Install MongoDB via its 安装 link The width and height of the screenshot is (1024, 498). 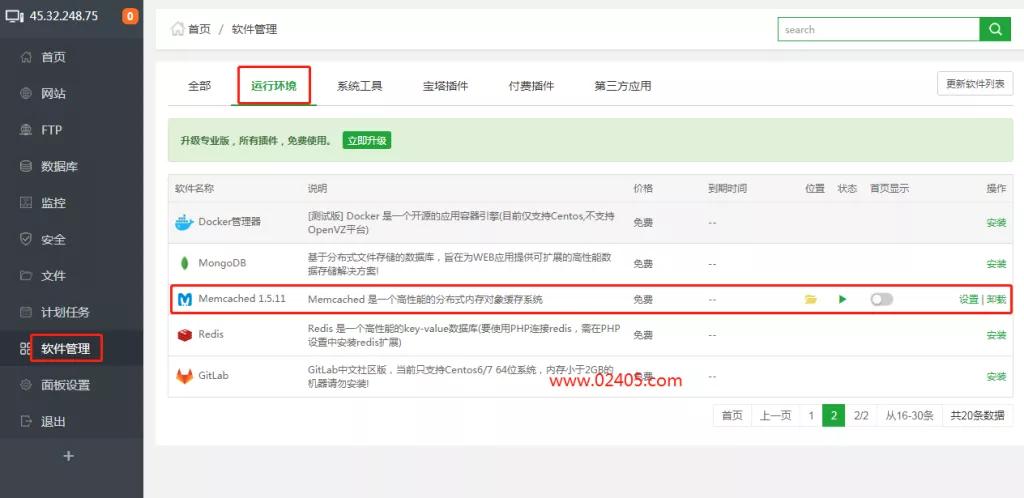996,264
